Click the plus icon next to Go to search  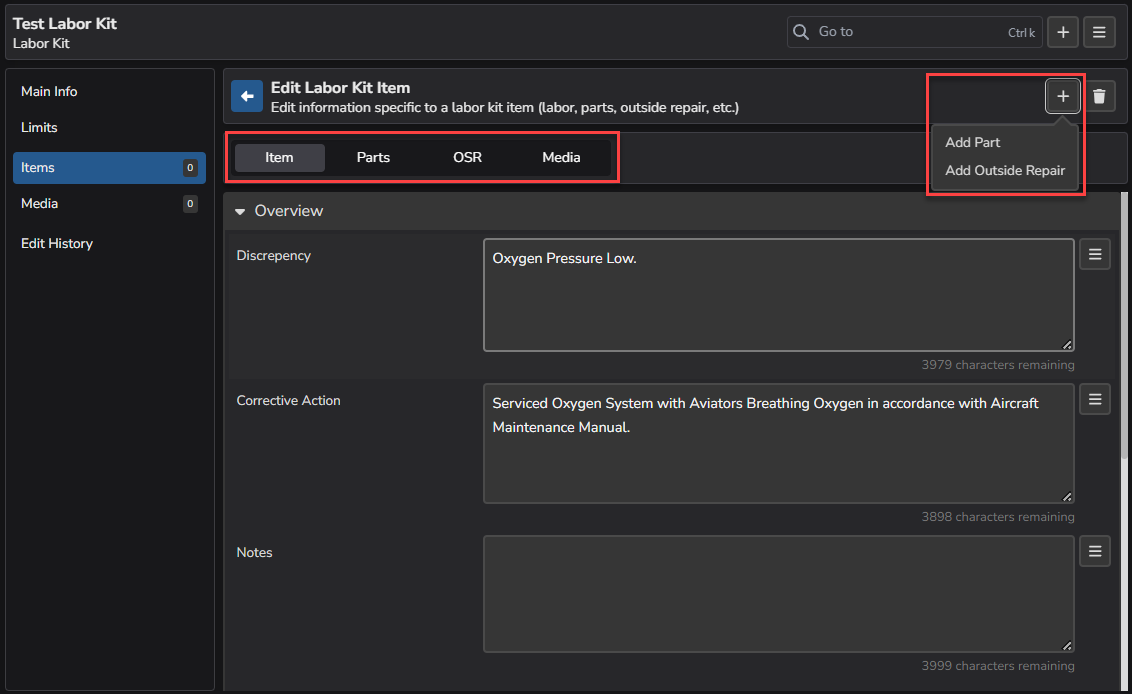[1062, 32]
